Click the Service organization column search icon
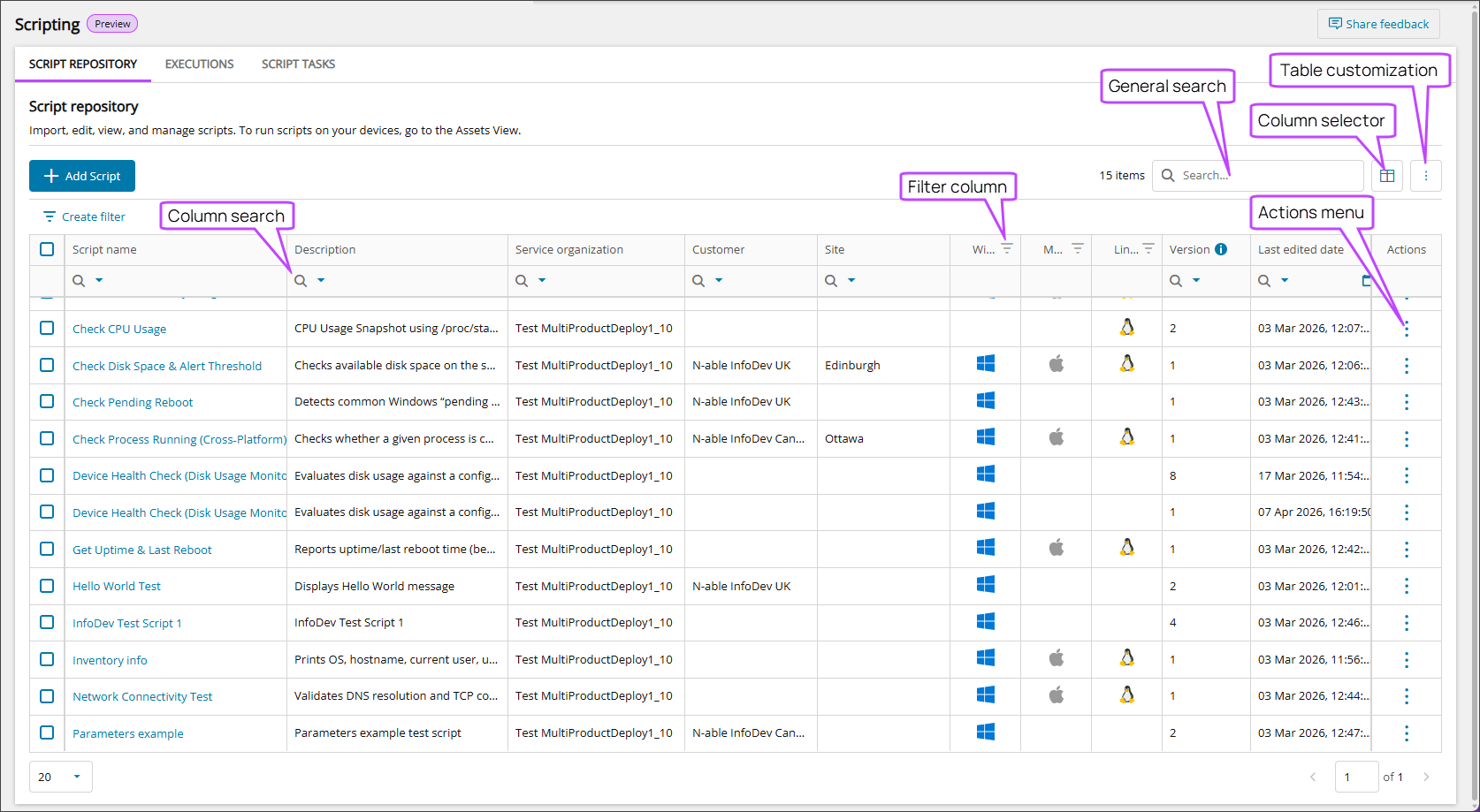Viewport: 1480px width, 812px height. (x=522, y=281)
